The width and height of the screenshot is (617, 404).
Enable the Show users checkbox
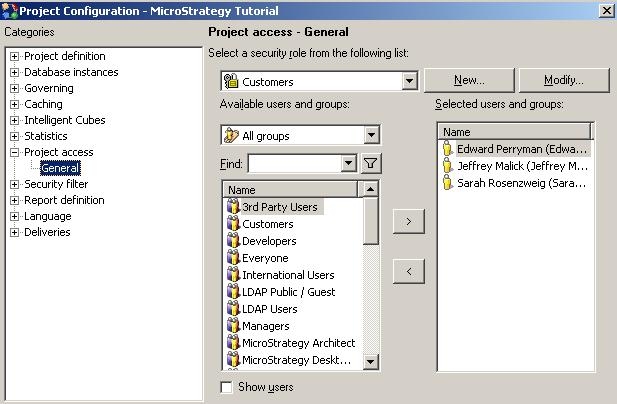pos(226,387)
